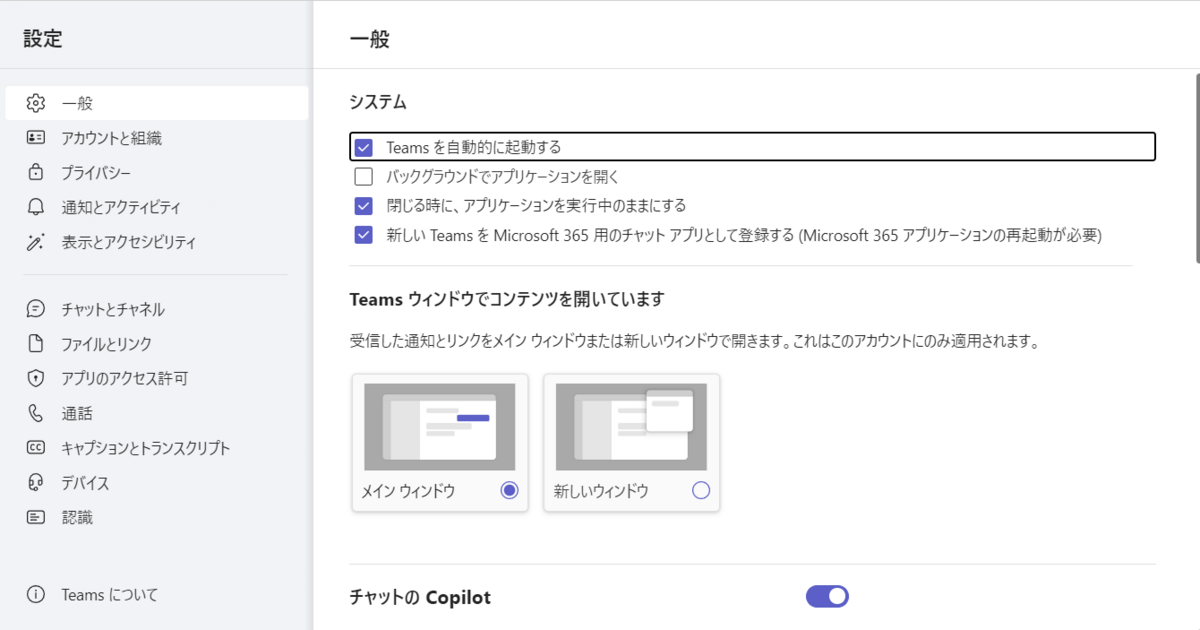This screenshot has height=630, width=1200.
Task: Click the メイン ウィンドウ preview thumbnail
Action: [x=440, y=427]
